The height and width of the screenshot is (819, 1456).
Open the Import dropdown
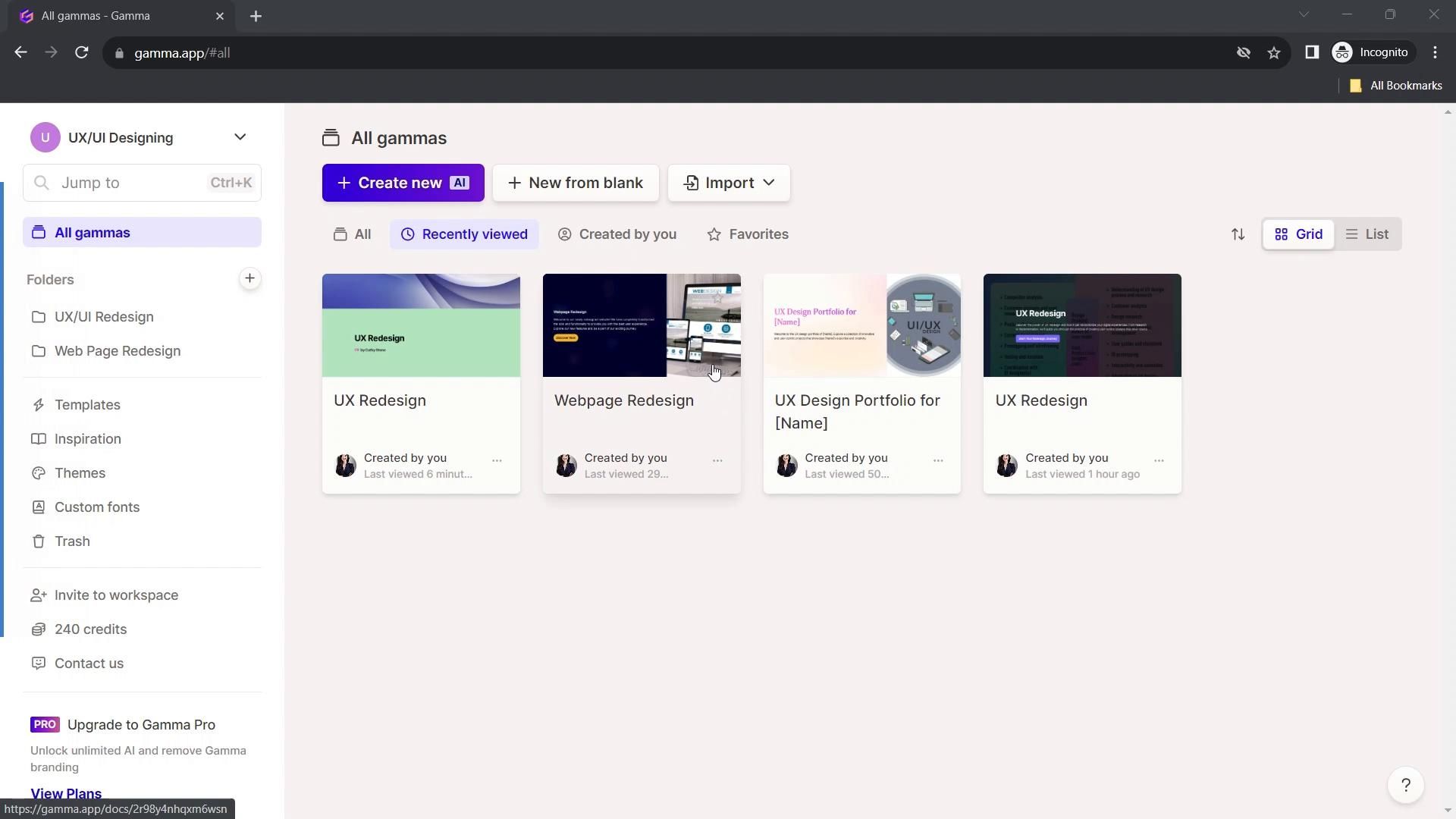coord(729,183)
